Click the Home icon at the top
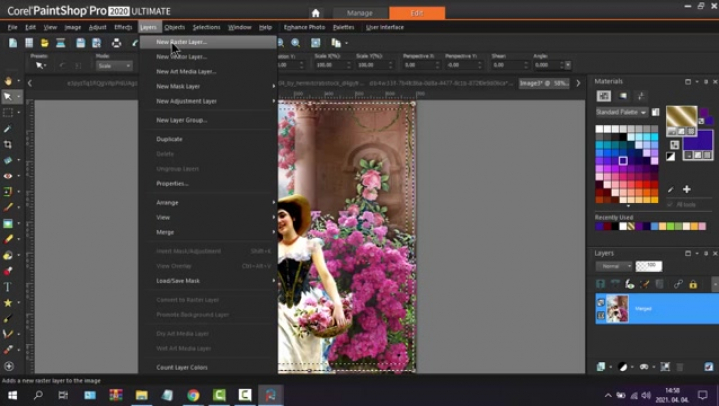This screenshot has height=406, width=719. (315, 13)
